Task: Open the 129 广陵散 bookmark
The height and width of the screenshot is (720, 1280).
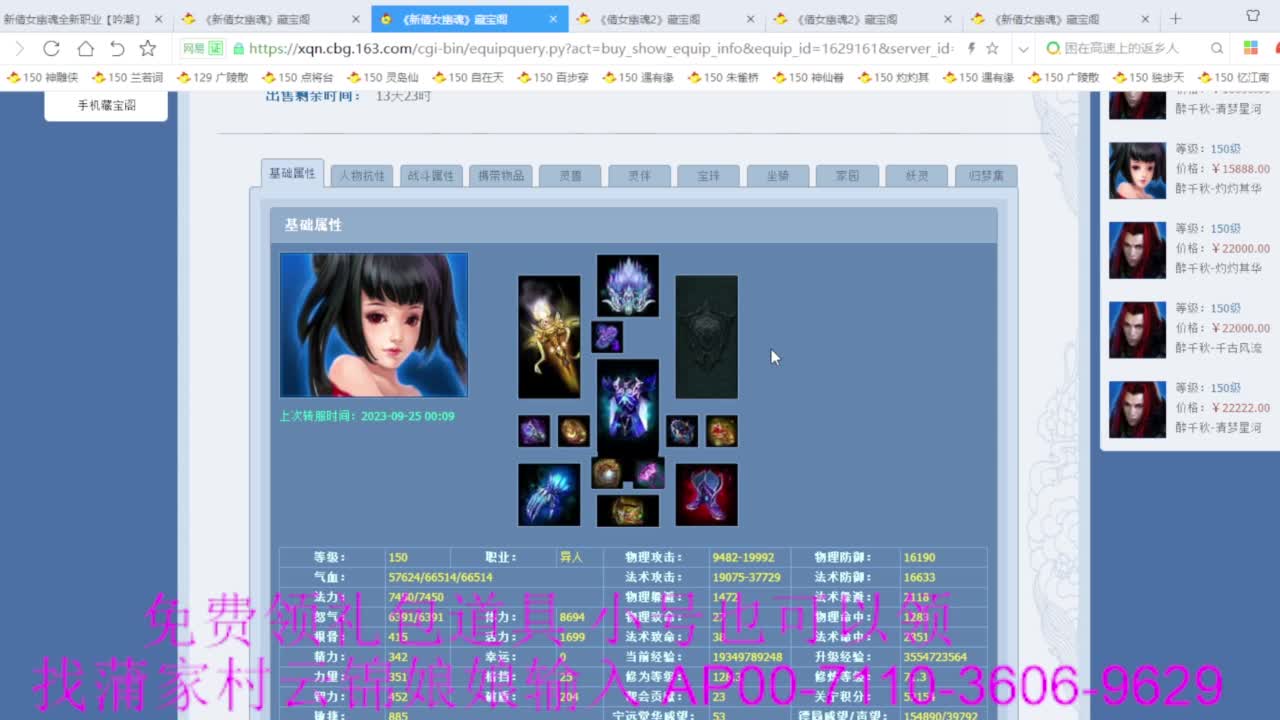Action: (212, 77)
